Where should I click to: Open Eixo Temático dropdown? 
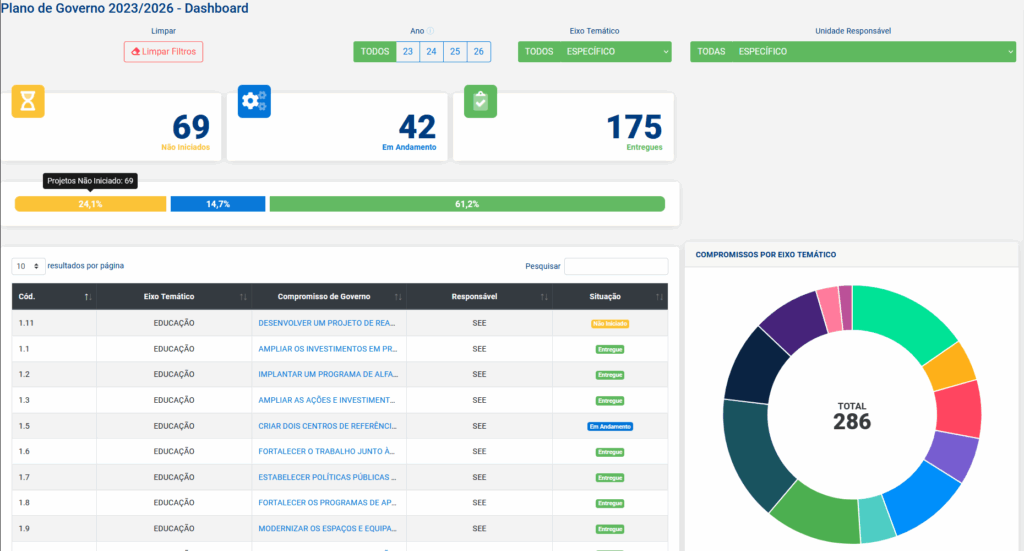[x=594, y=51]
